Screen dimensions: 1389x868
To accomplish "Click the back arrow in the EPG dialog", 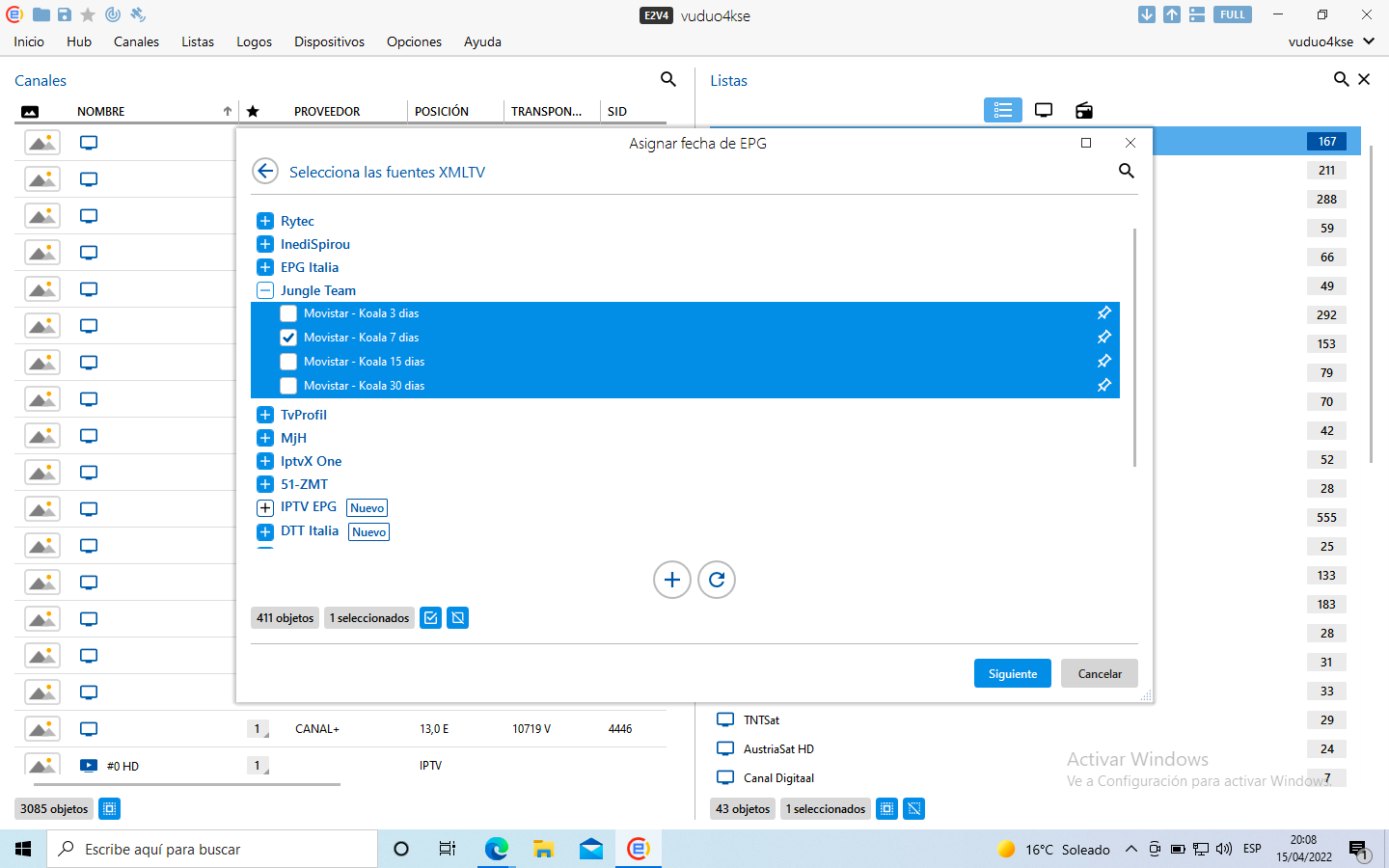I will pos(265,172).
